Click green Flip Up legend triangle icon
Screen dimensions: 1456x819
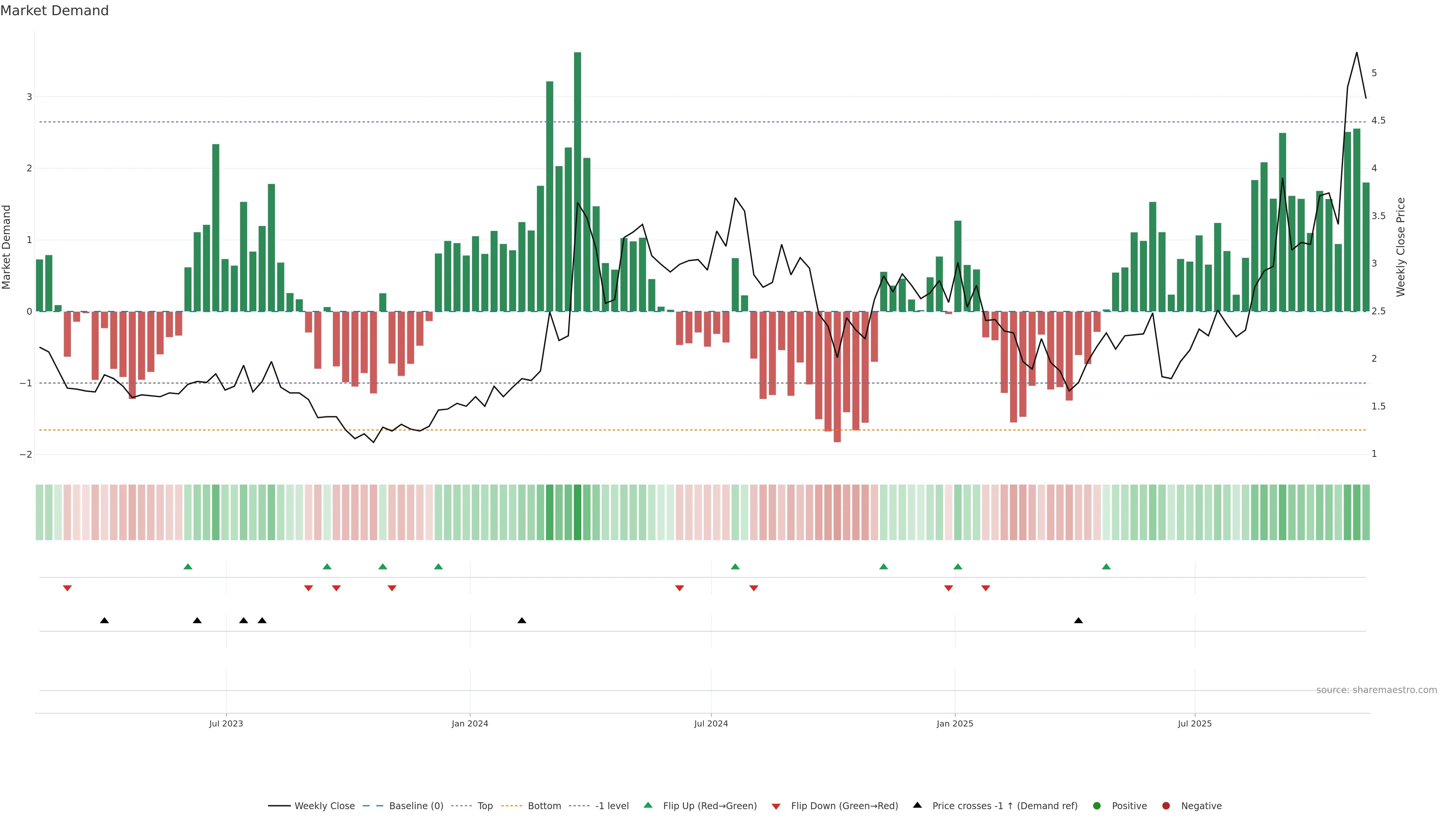[x=648, y=805]
